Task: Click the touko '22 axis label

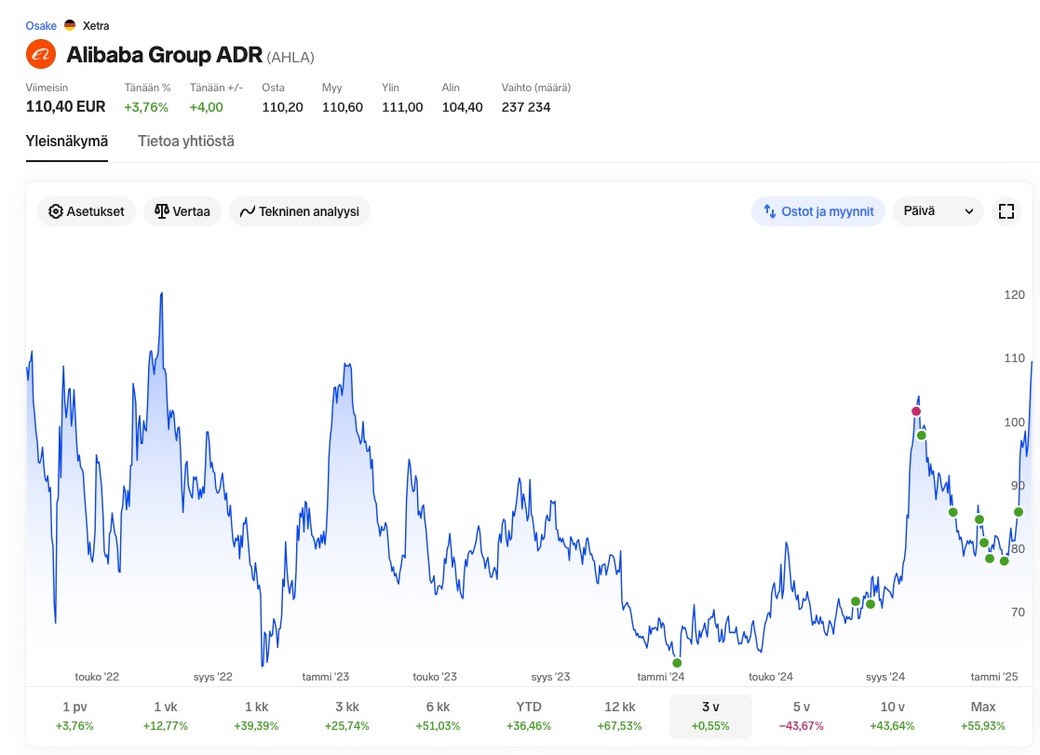Action: point(97,677)
